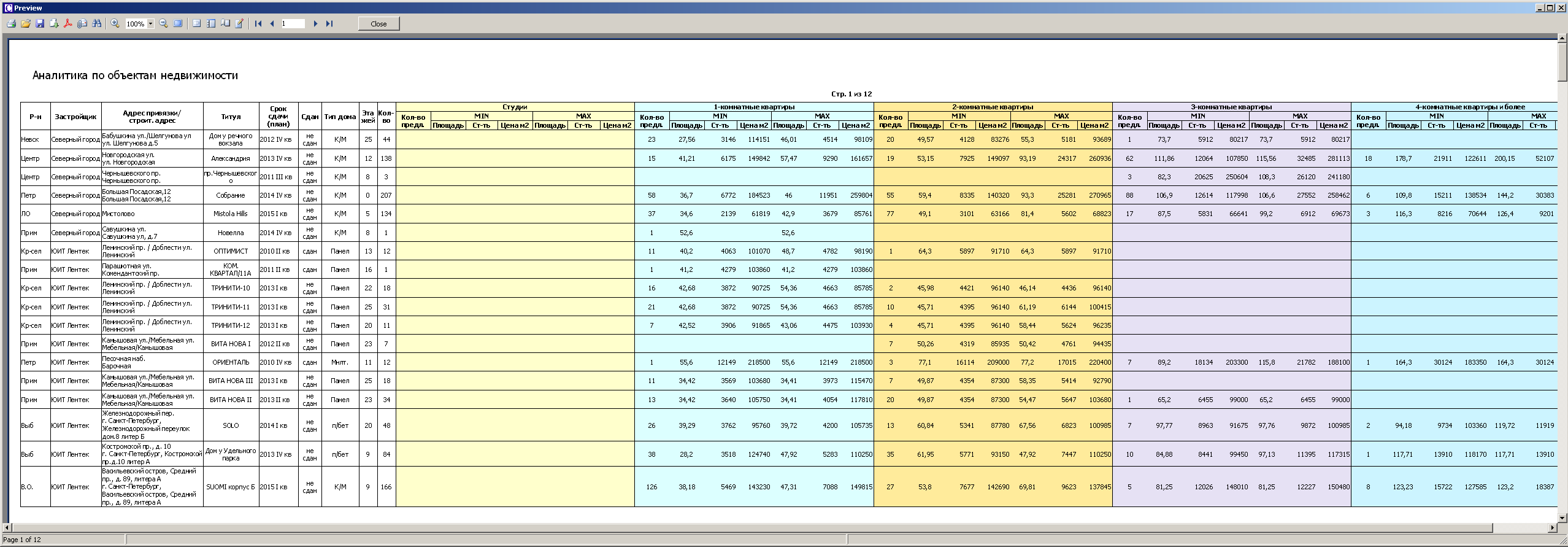Jump to the last page

[x=329, y=24]
